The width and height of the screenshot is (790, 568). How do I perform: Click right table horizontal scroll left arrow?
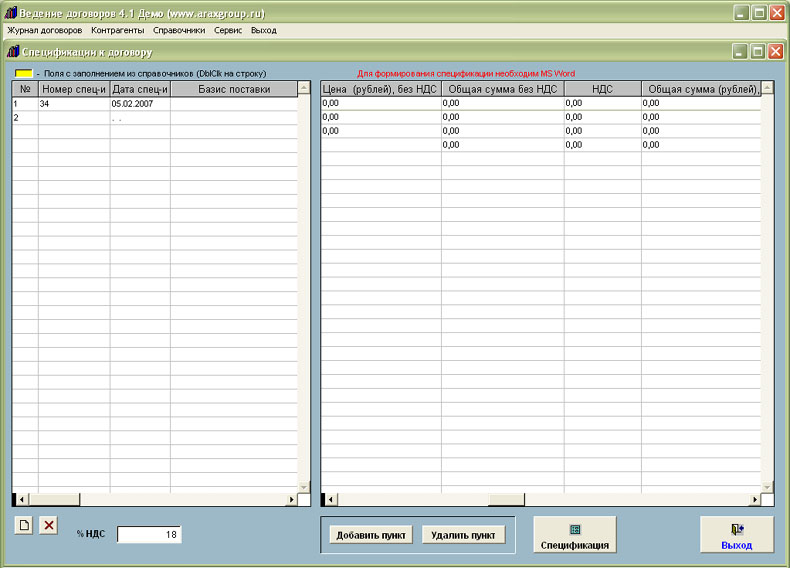pos(331,499)
